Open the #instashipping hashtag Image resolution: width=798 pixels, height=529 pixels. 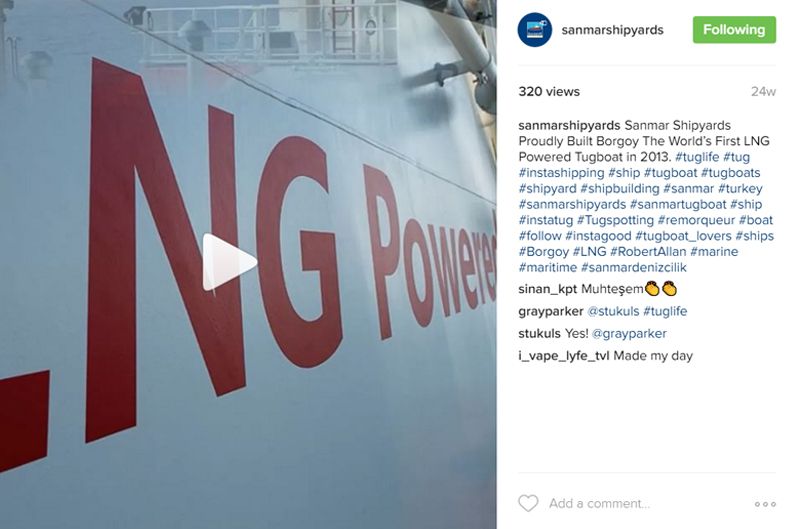(561, 173)
